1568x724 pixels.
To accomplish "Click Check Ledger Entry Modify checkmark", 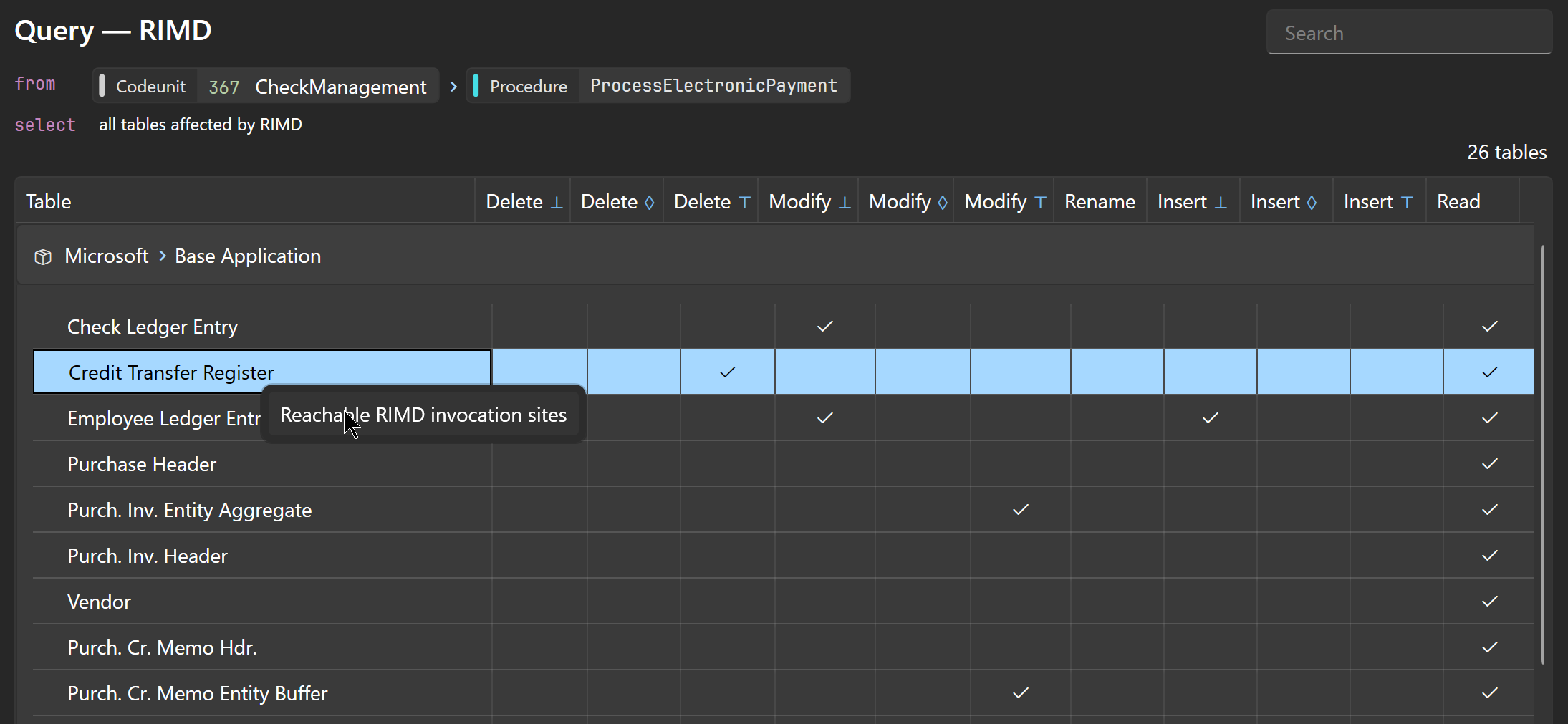I will pyautogui.click(x=825, y=327).
